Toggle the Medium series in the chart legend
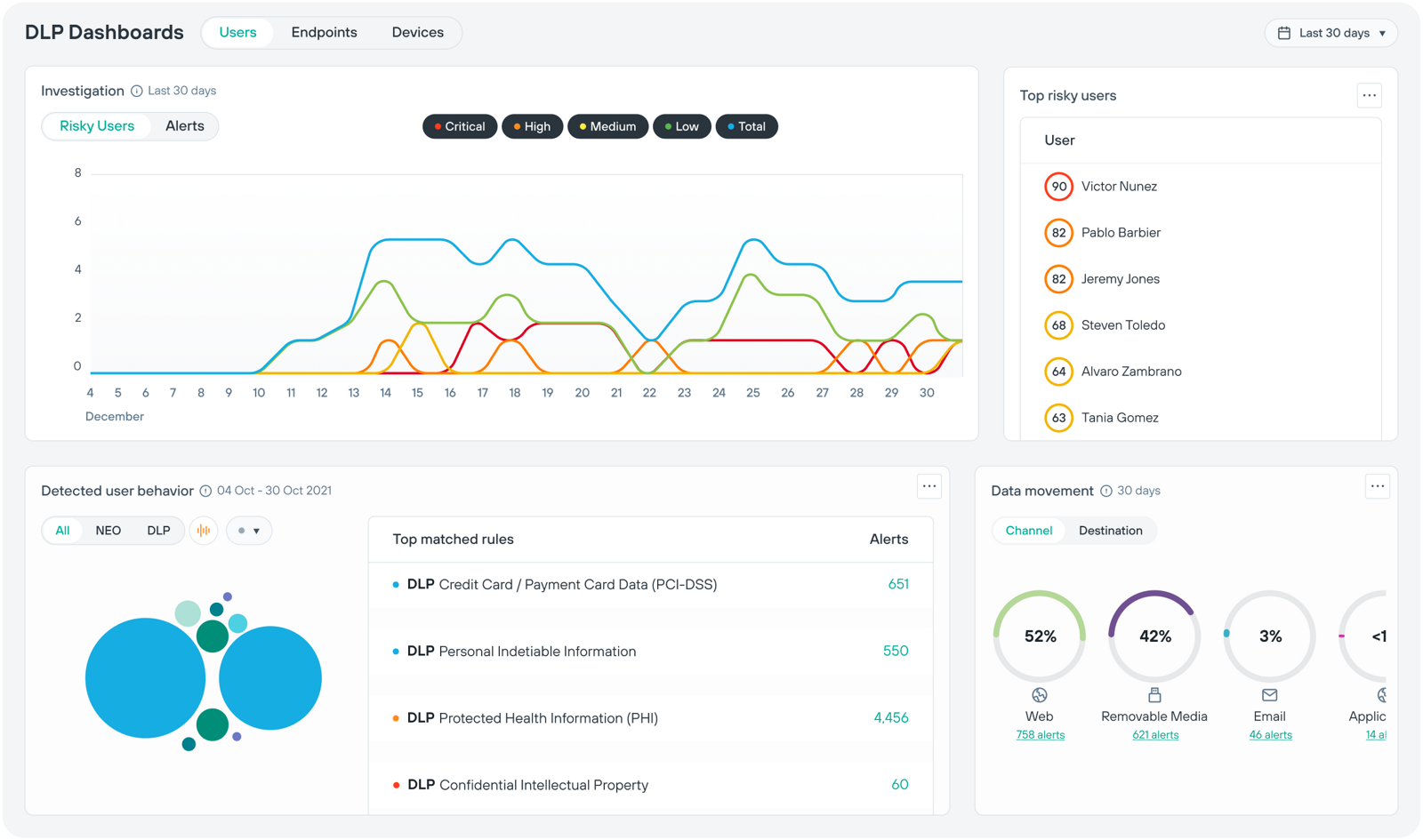The height and width of the screenshot is (840, 1423). (608, 126)
